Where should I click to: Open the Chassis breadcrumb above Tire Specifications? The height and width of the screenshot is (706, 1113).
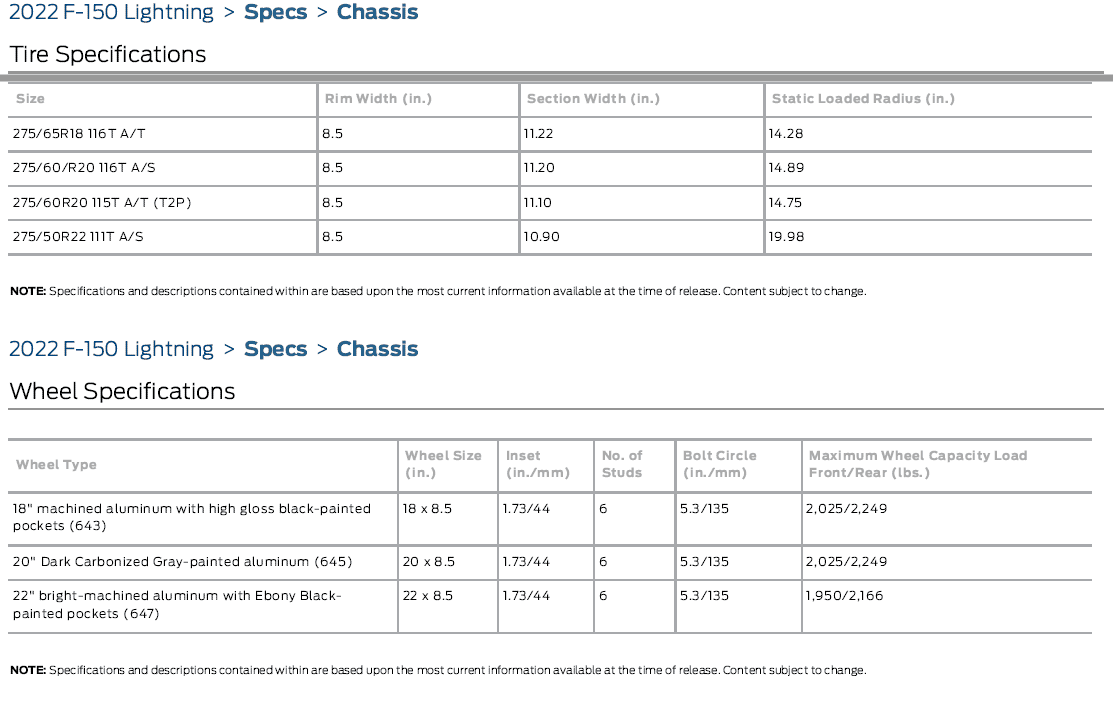377,13
